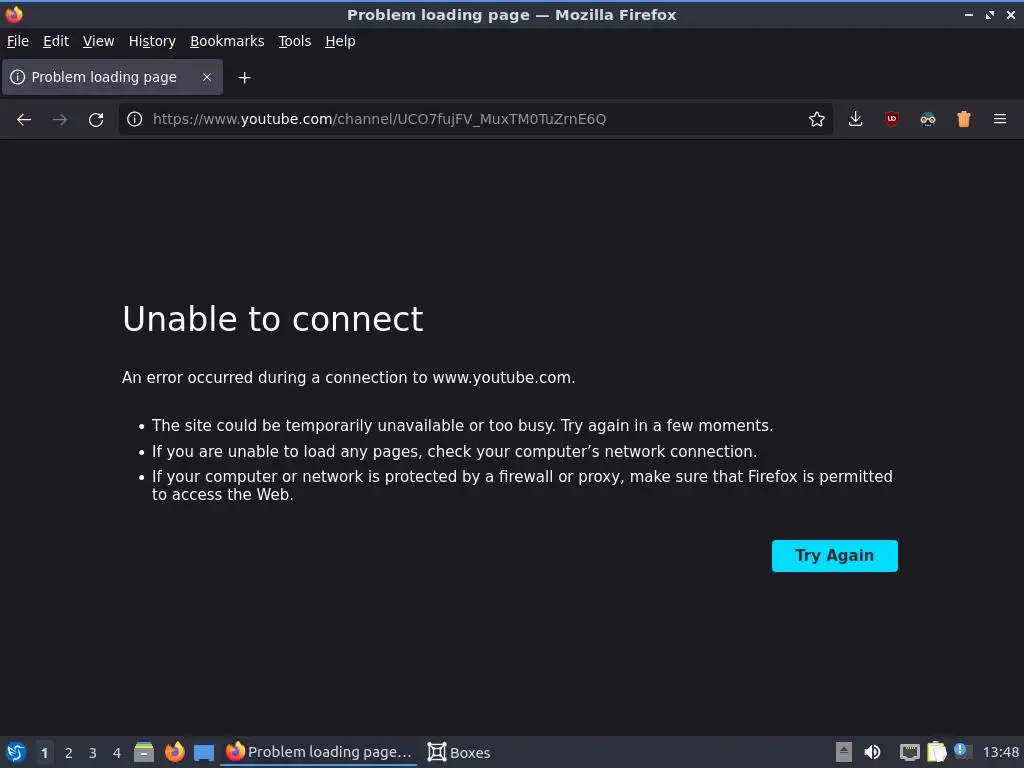Screen dimensions: 1024x768
Task: Switch to workspace 3
Action: click(x=93, y=753)
